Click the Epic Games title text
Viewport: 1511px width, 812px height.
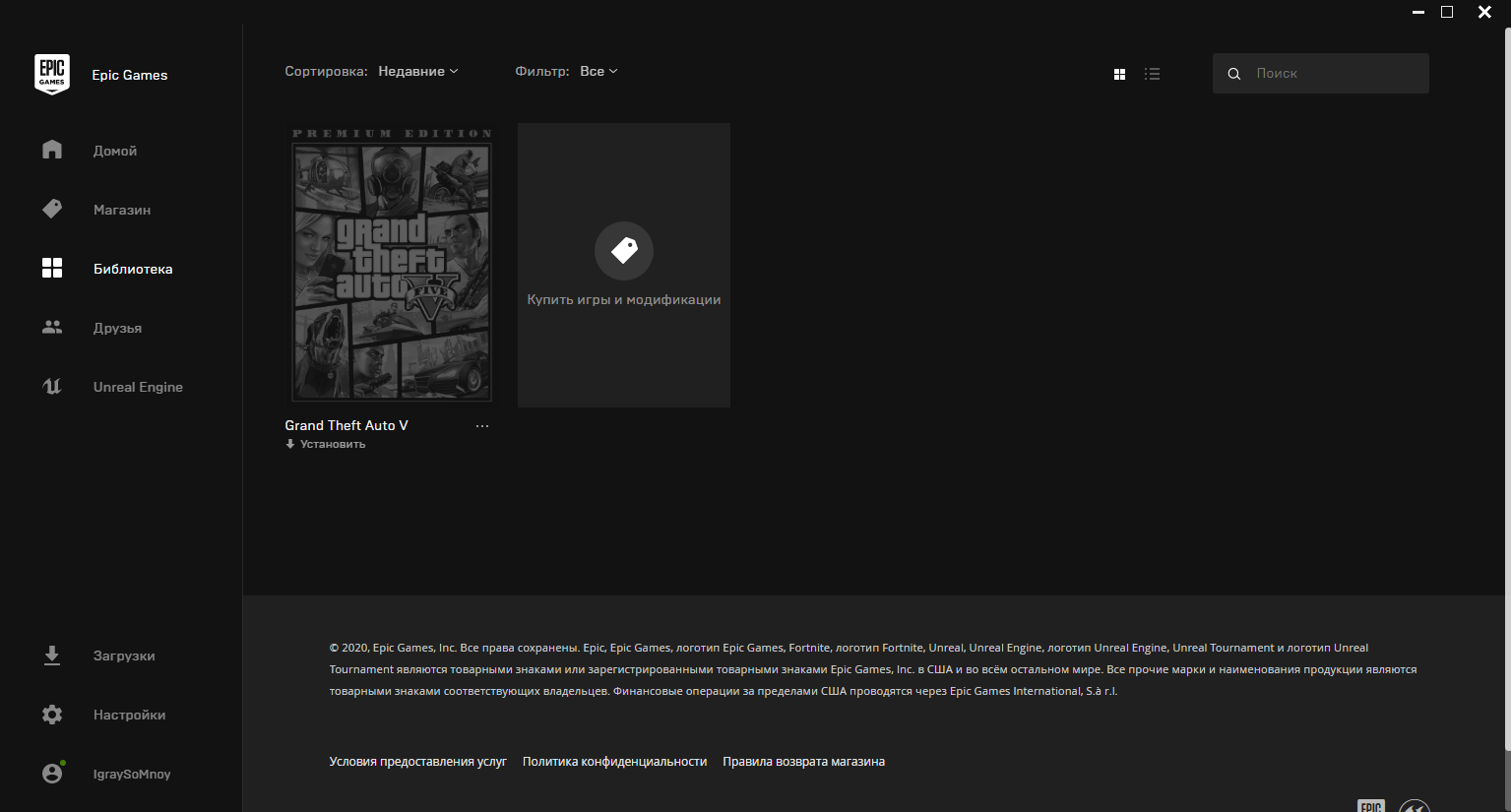click(130, 75)
